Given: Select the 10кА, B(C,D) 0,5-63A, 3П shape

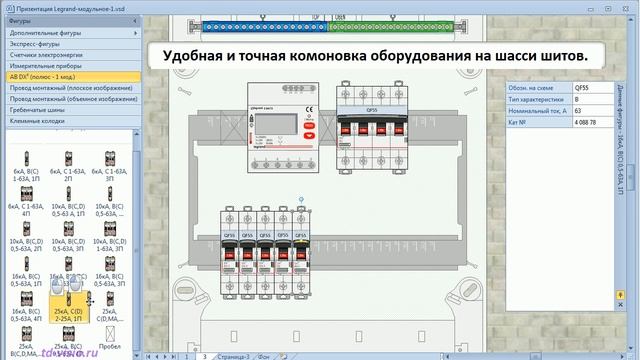Looking at the screenshot, I should point(68,236).
